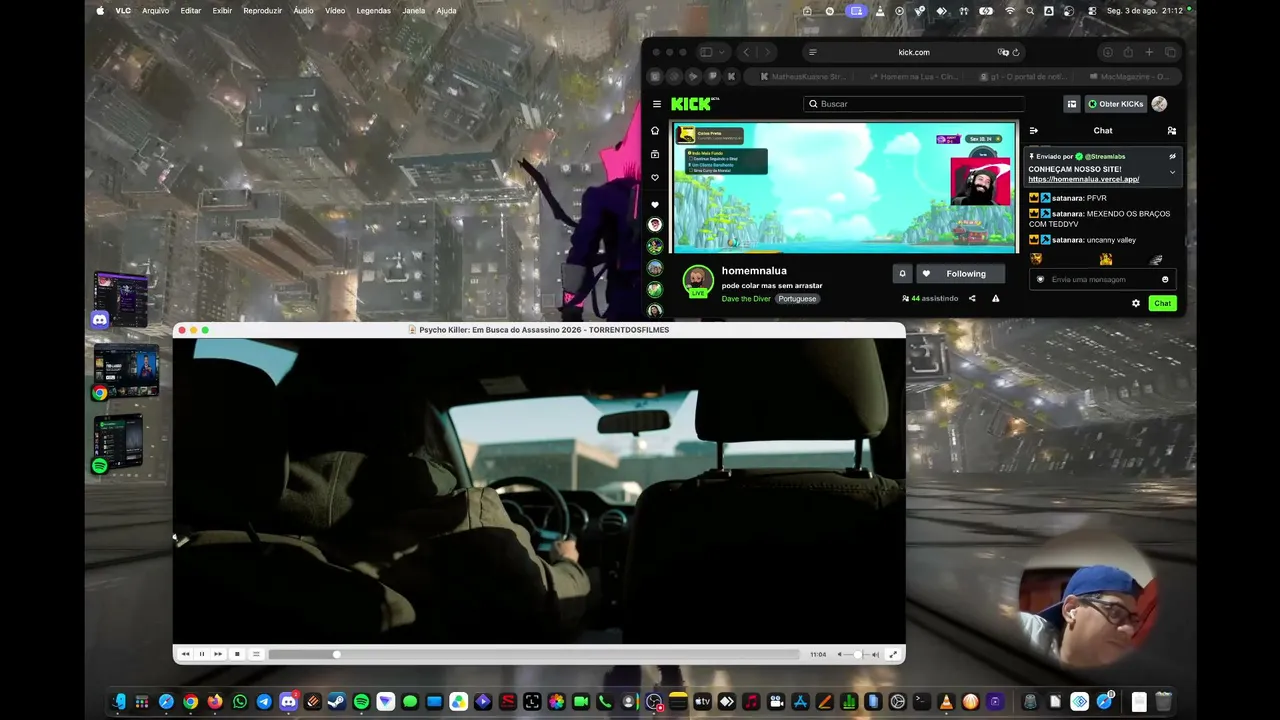Viewport: 1280px width, 720px height.
Task: Open Kick theatre layout icon beside Obter KICKs
Action: pyautogui.click(x=1071, y=104)
